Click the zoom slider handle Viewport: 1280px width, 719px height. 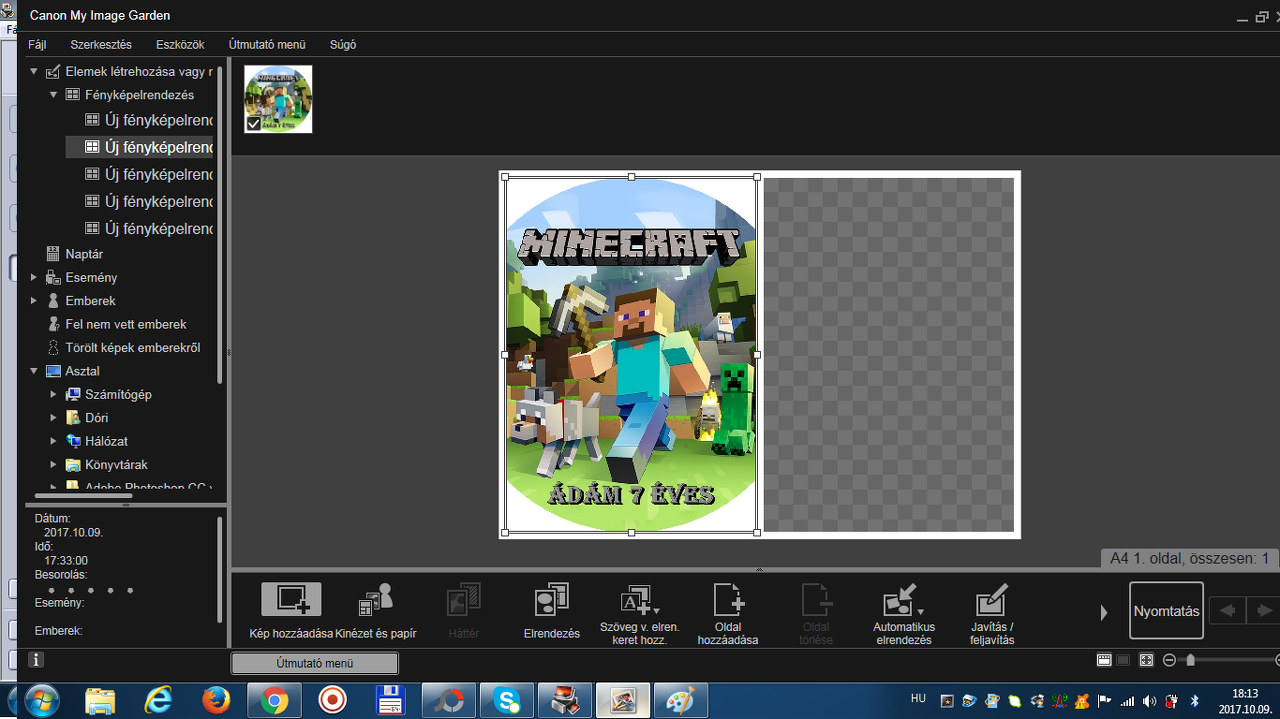[1189, 660]
